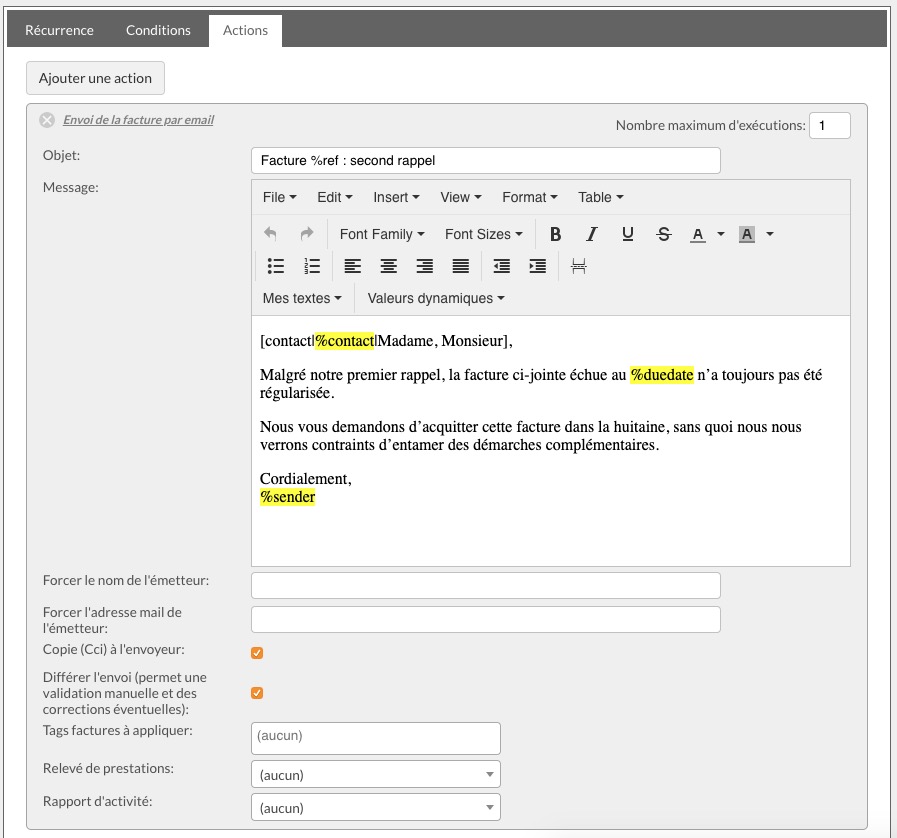Open the Edit menu

pos(335,197)
